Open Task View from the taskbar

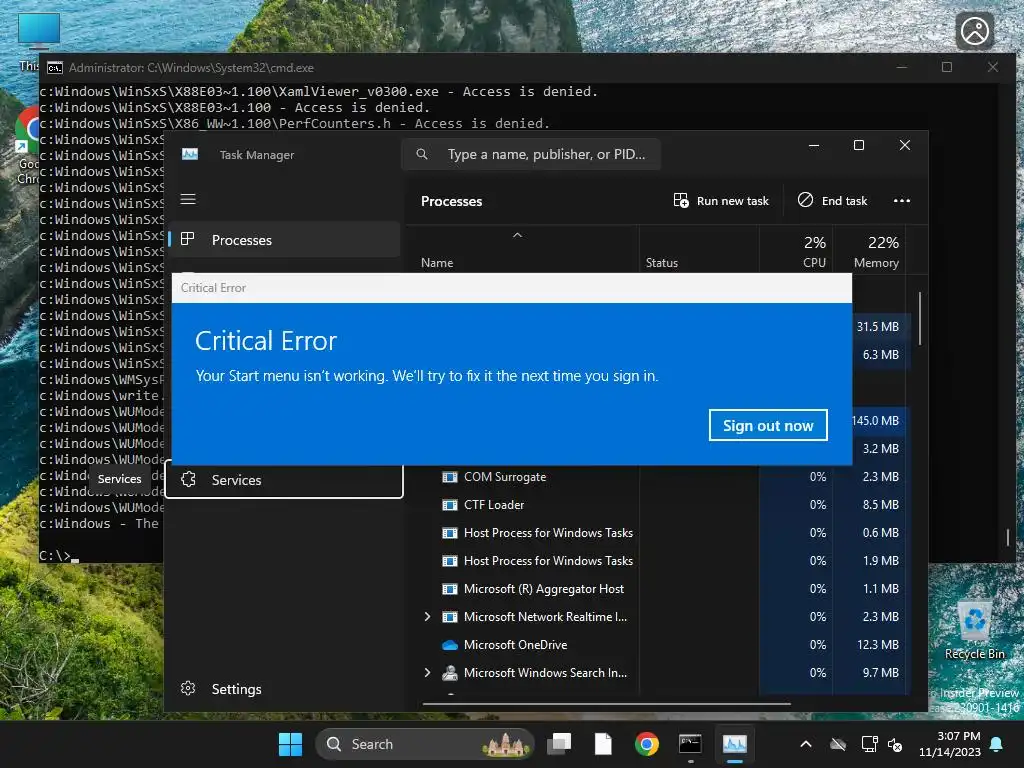click(x=559, y=744)
